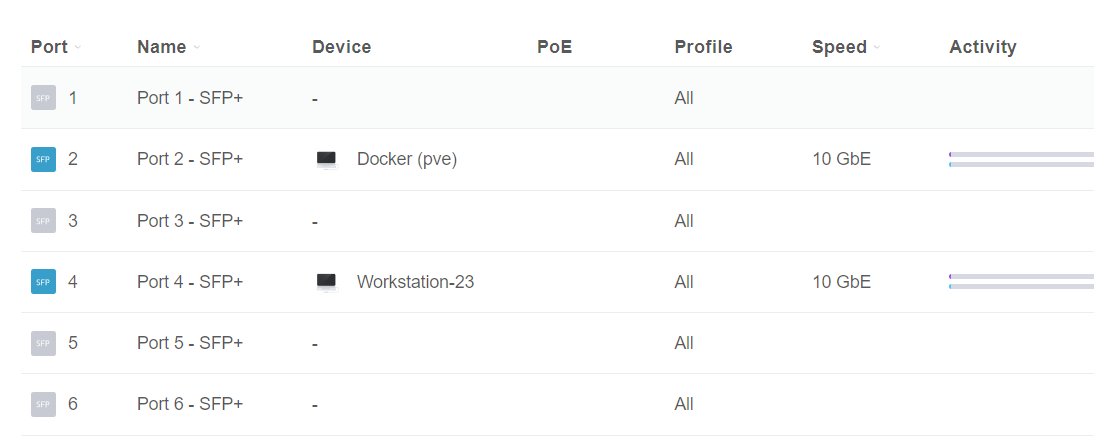Click the Workstation-23 device icon
The width and height of the screenshot is (1098, 441).
tap(327, 282)
